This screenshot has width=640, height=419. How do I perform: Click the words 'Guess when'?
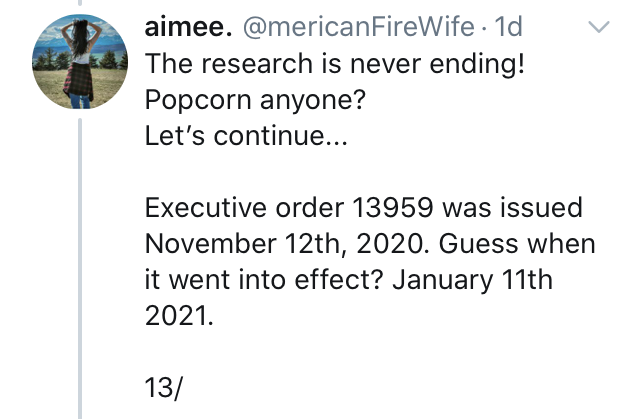(x=517, y=244)
